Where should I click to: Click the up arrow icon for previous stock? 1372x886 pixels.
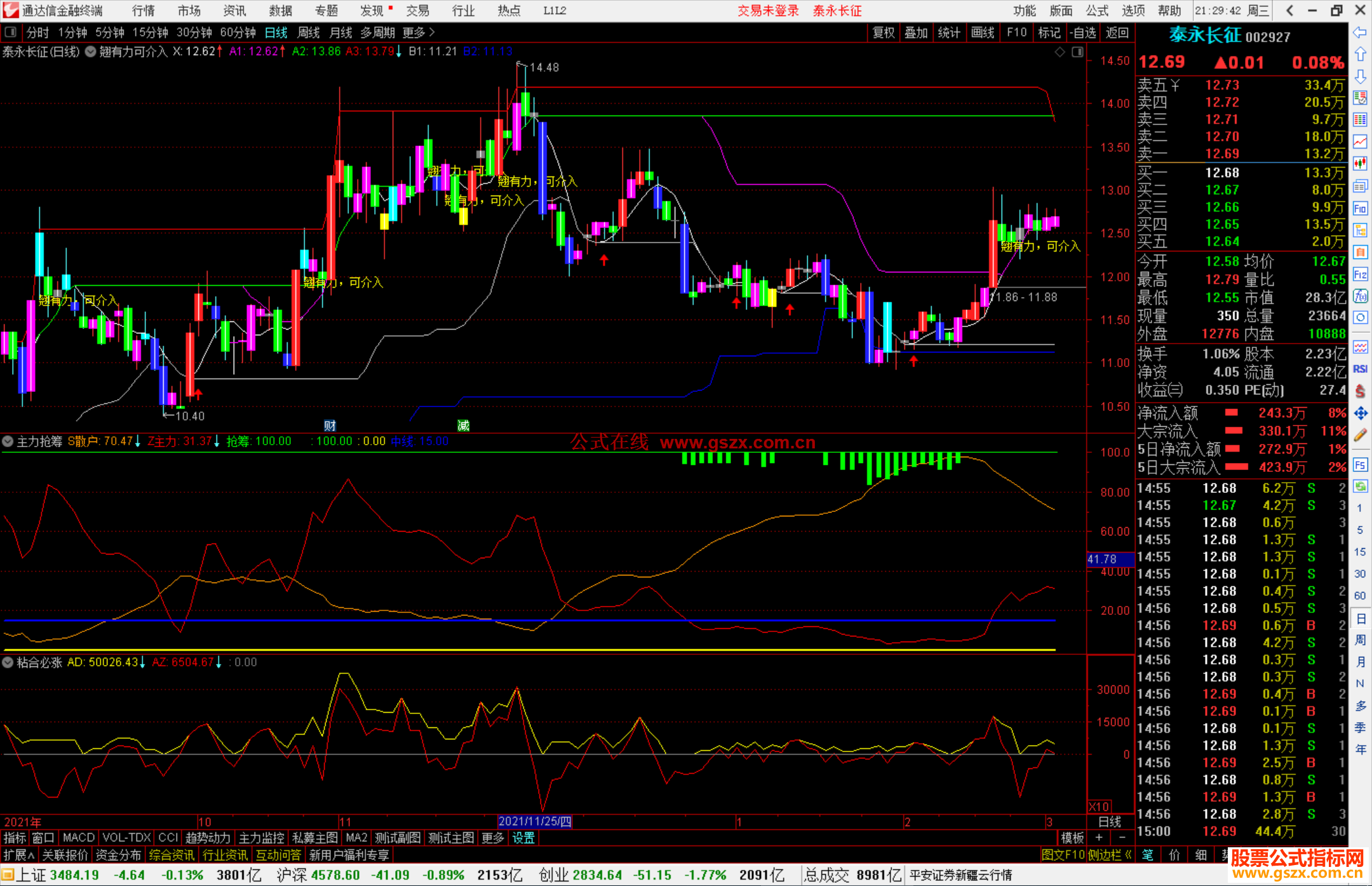(x=1360, y=54)
